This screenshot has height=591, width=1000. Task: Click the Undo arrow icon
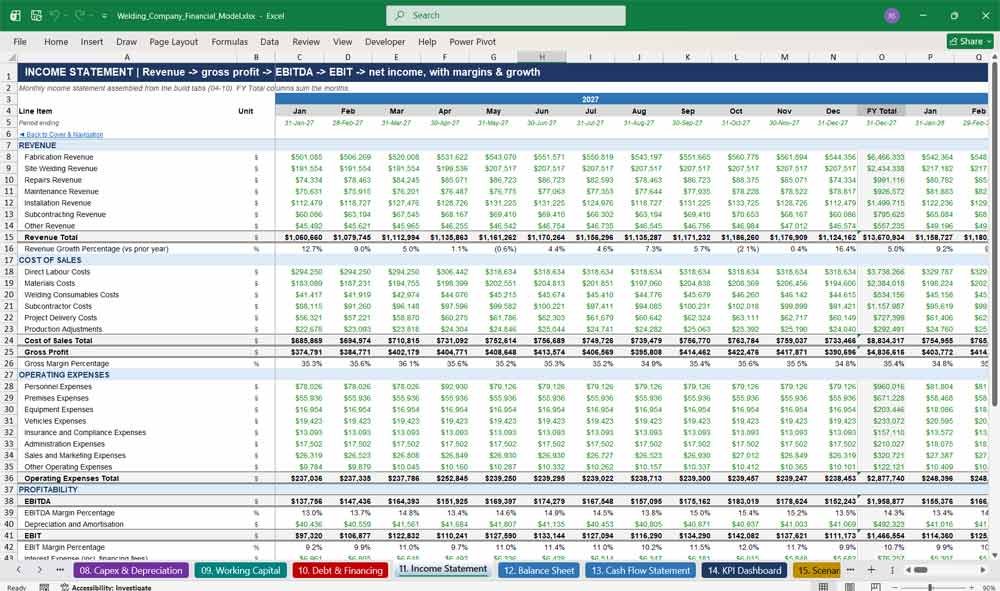coord(55,15)
